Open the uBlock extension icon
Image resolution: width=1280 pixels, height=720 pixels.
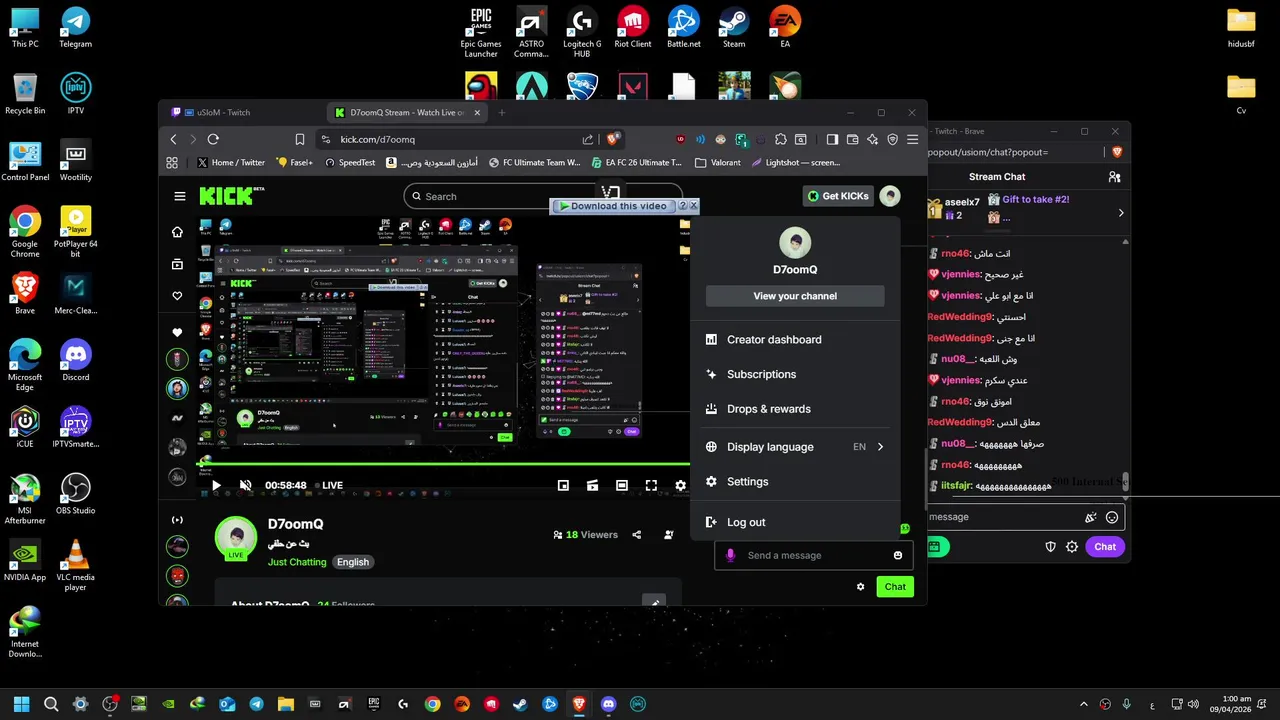[681, 139]
